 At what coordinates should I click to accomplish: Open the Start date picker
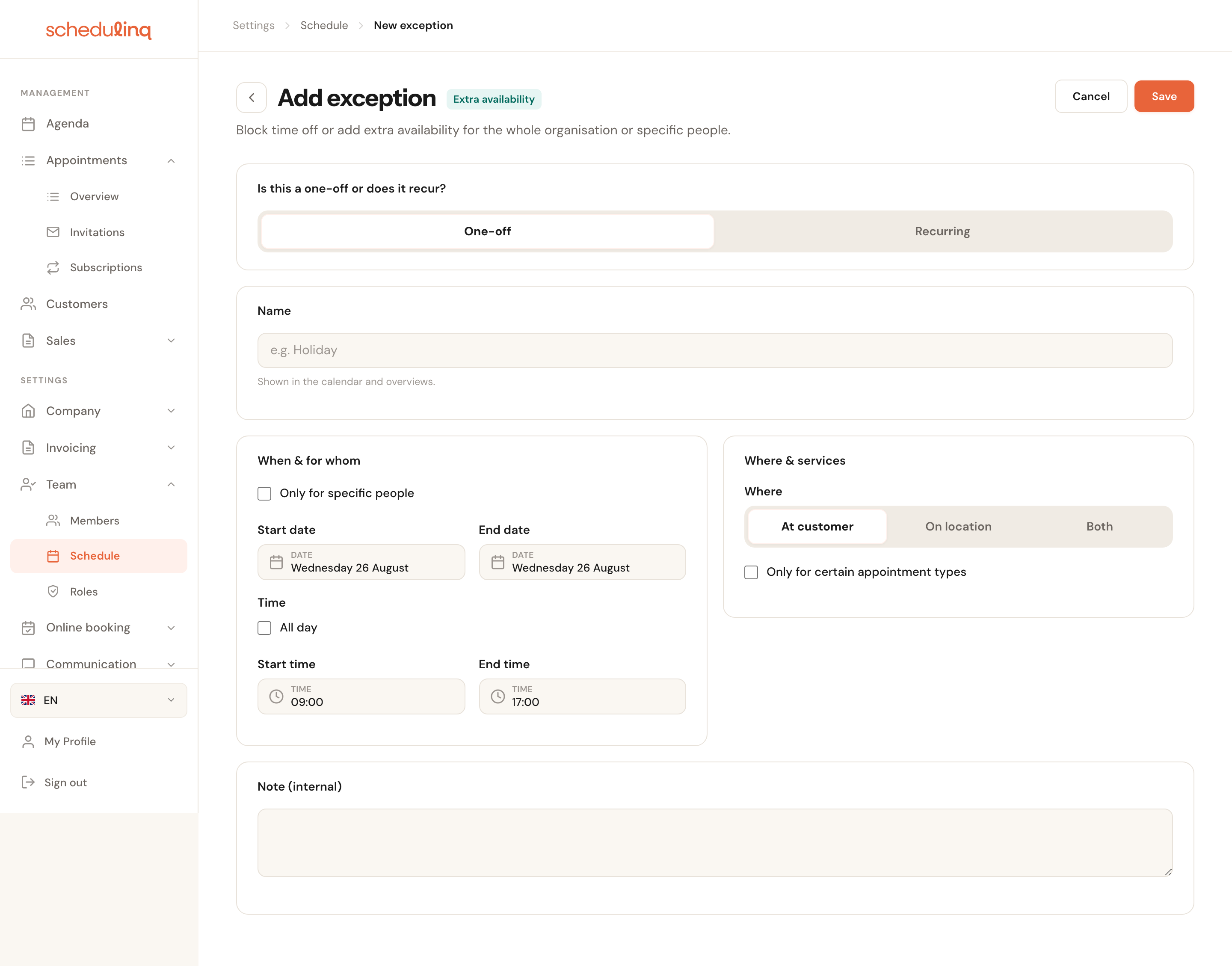click(361, 562)
